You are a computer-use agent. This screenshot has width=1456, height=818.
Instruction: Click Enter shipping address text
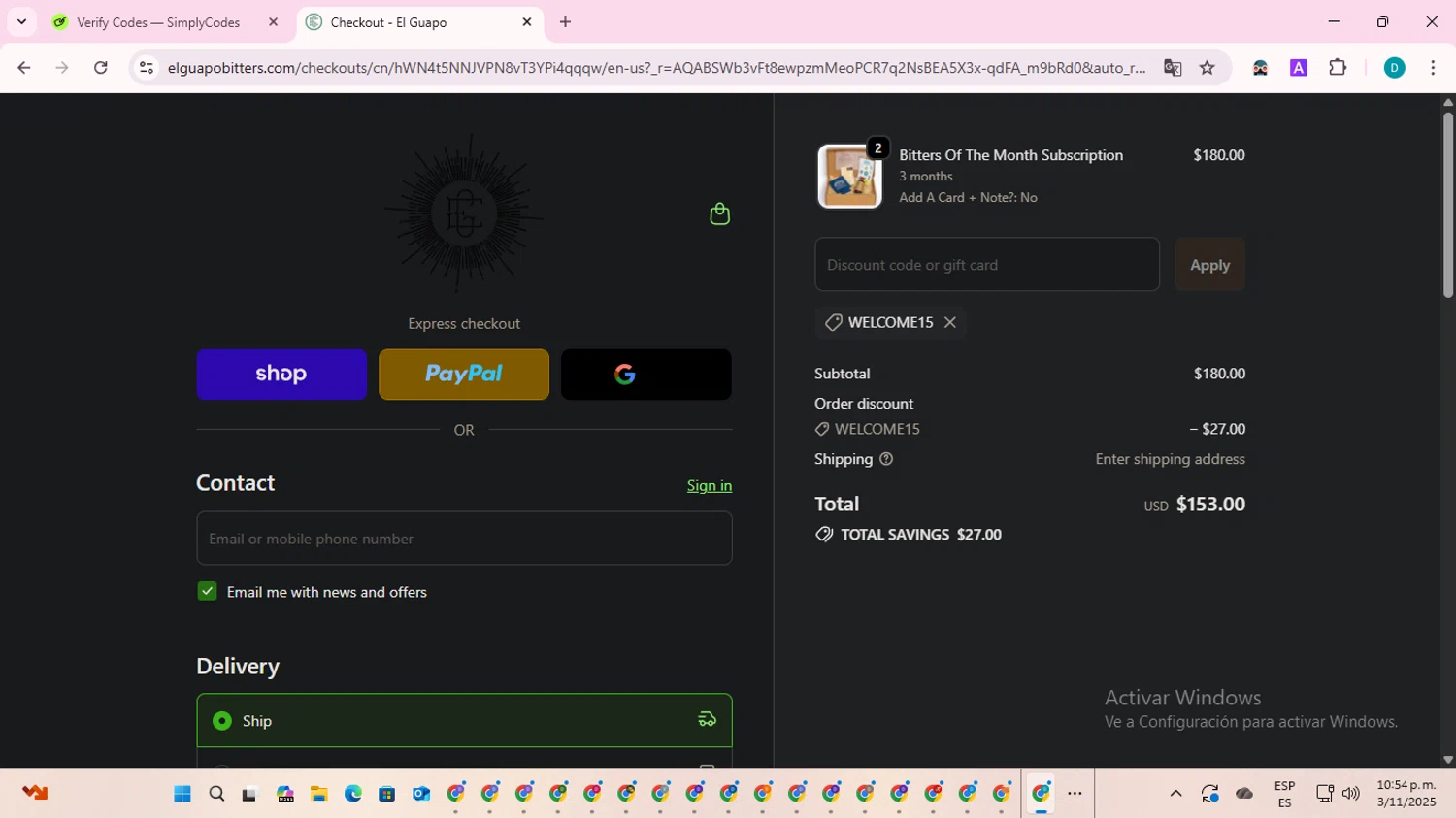[1170, 459]
